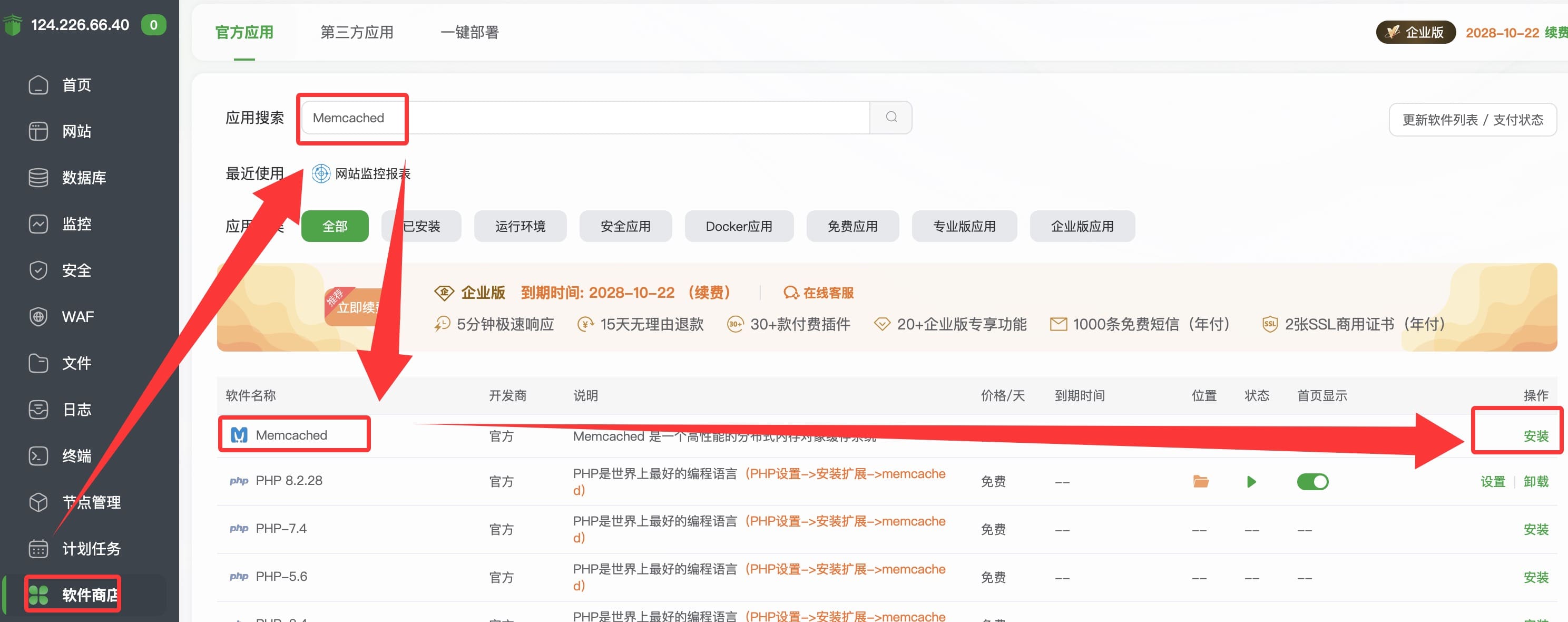Screen dimensions: 1568x622
Task: Click the PHP 8.2.28 play status icon
Action: (x=1251, y=481)
